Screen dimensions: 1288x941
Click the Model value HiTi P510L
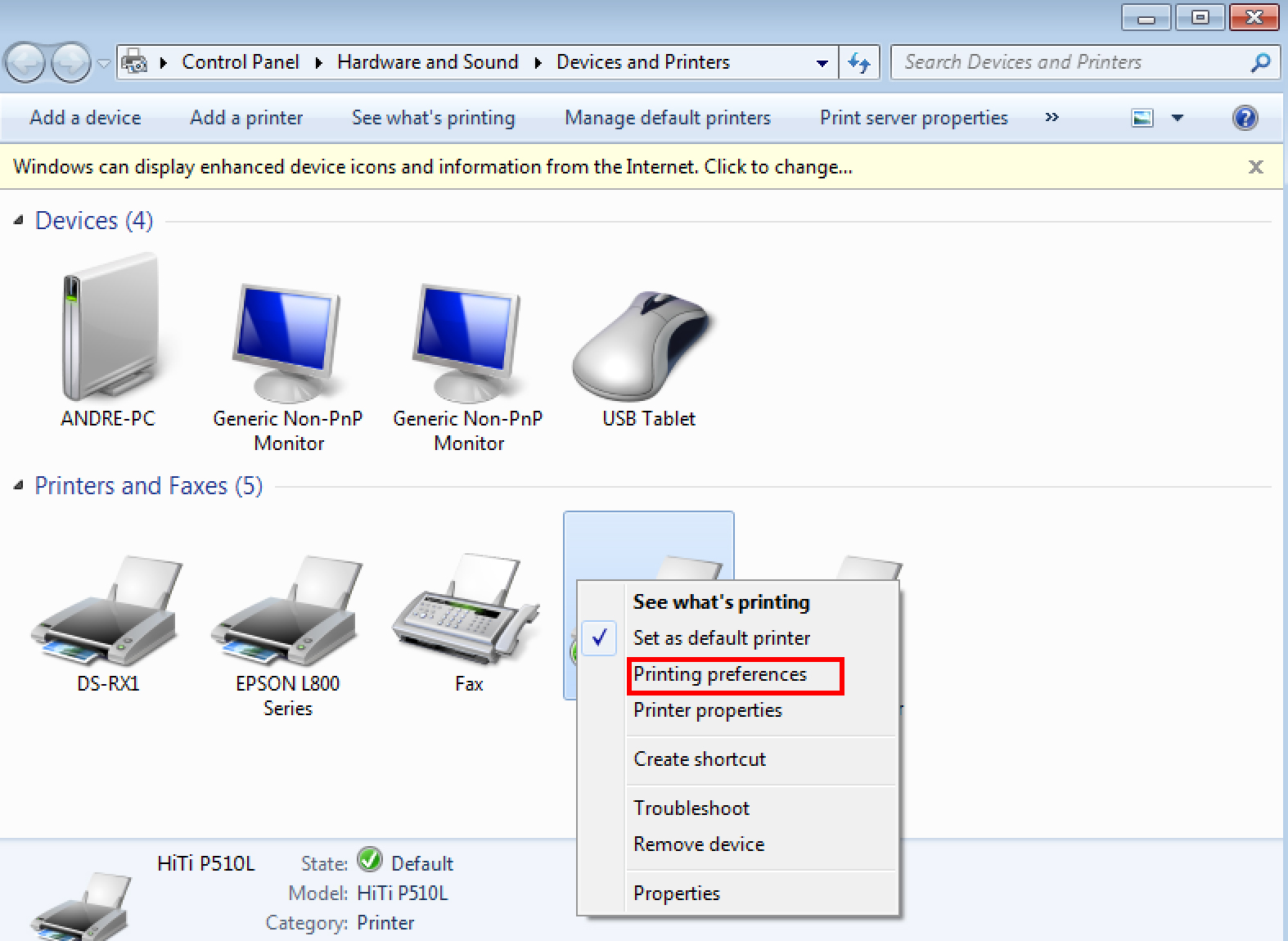[x=403, y=893]
